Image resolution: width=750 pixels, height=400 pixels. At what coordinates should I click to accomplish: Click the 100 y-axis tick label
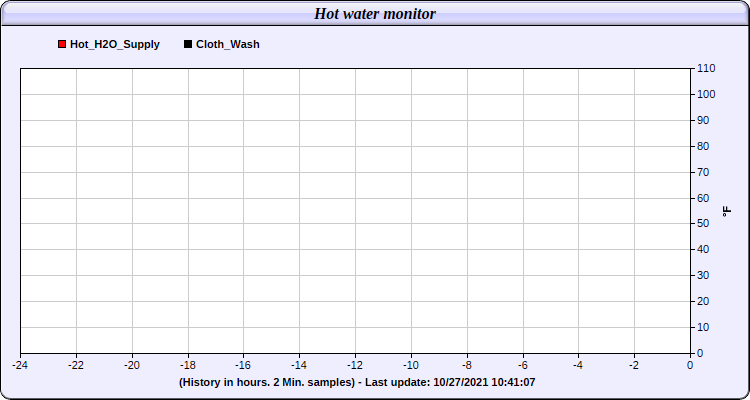pyautogui.click(x=706, y=94)
